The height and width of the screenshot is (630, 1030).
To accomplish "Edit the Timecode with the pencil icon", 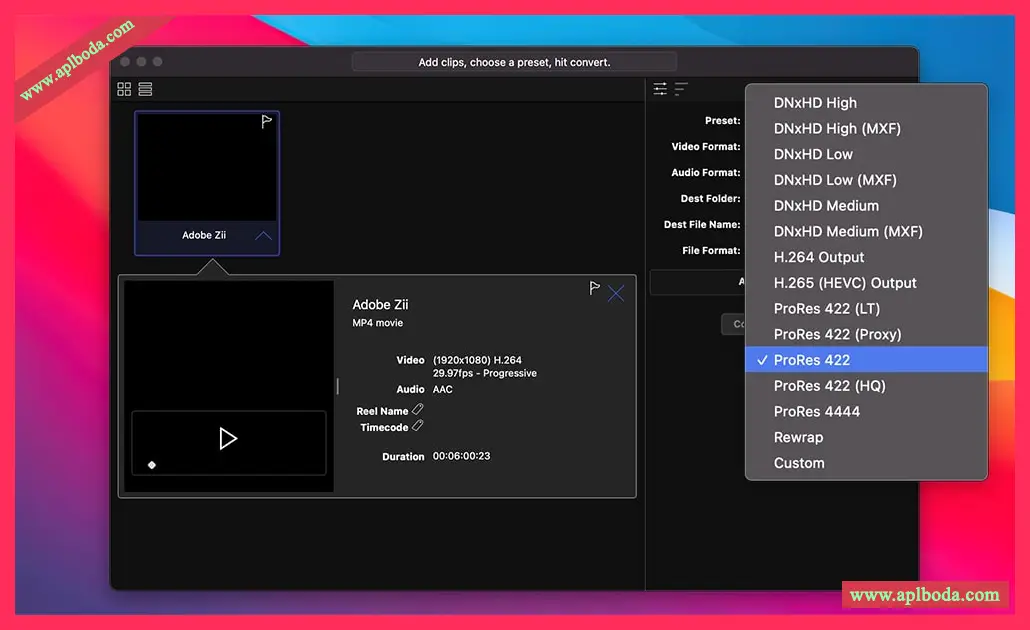I will point(418,426).
